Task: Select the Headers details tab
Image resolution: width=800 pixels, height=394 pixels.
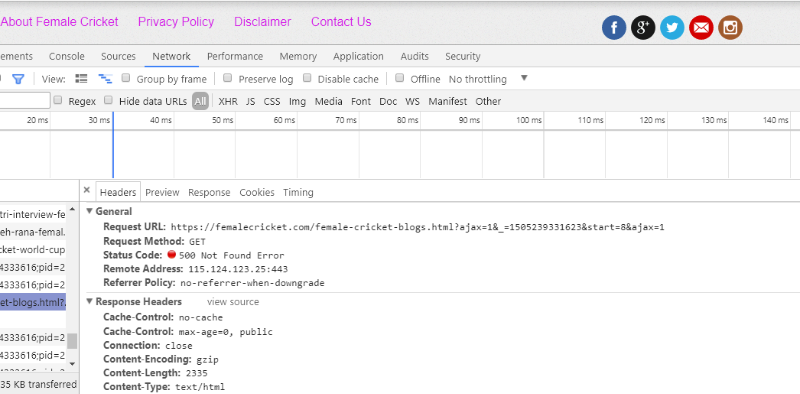Action: [118, 192]
